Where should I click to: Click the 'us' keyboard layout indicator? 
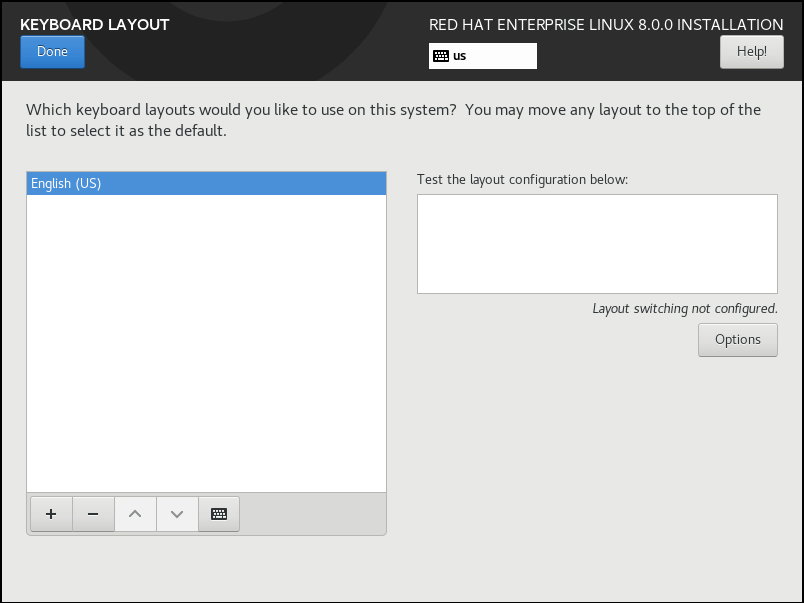pyautogui.click(x=483, y=56)
